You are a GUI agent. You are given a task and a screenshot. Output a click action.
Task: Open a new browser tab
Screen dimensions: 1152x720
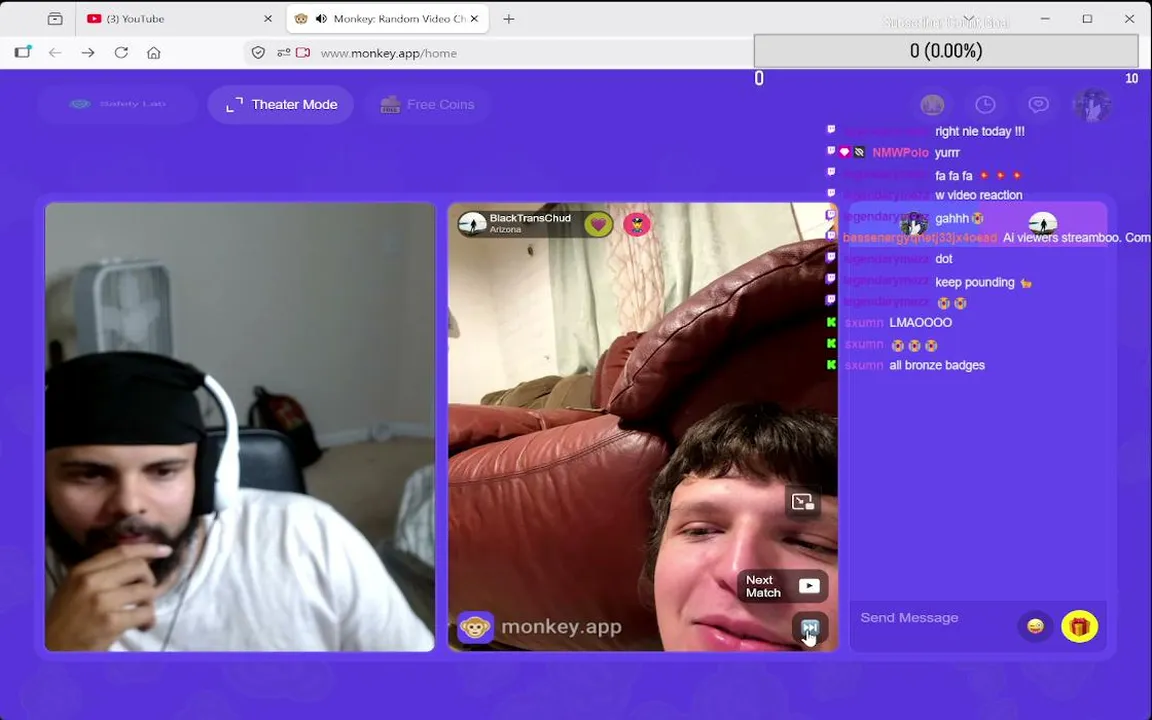508,19
